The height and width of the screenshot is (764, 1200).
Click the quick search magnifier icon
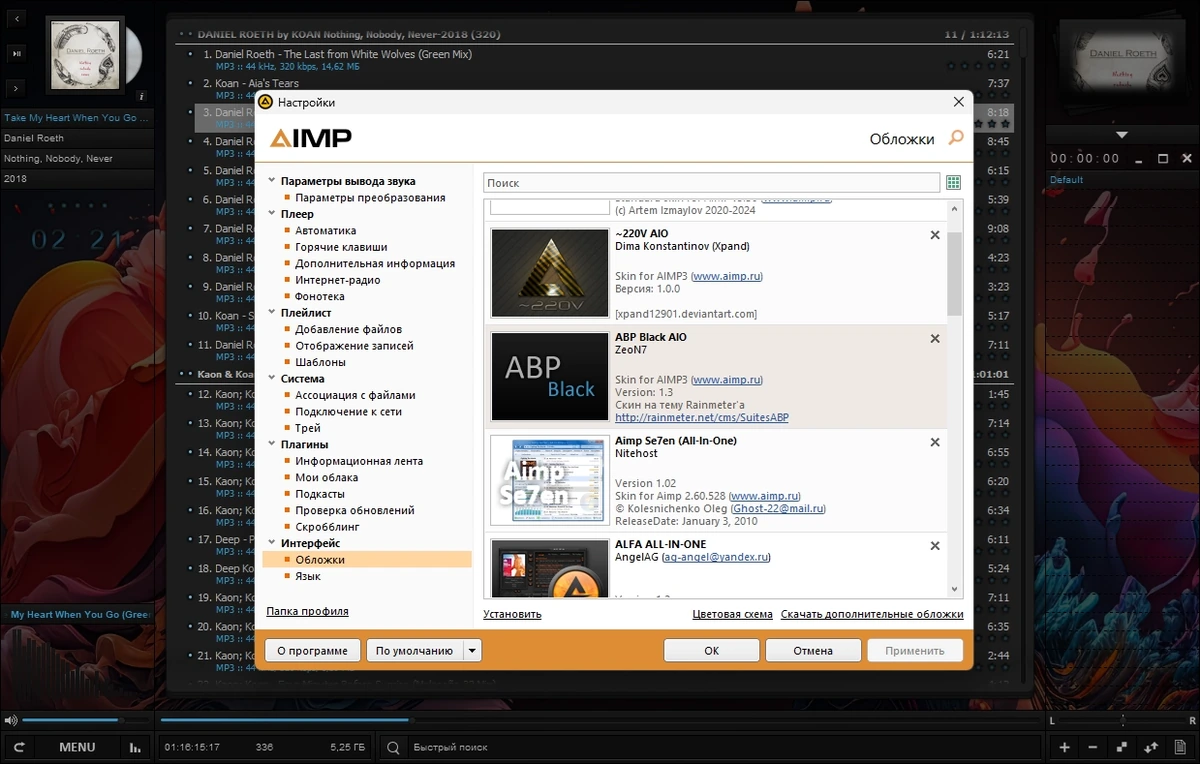[393, 747]
